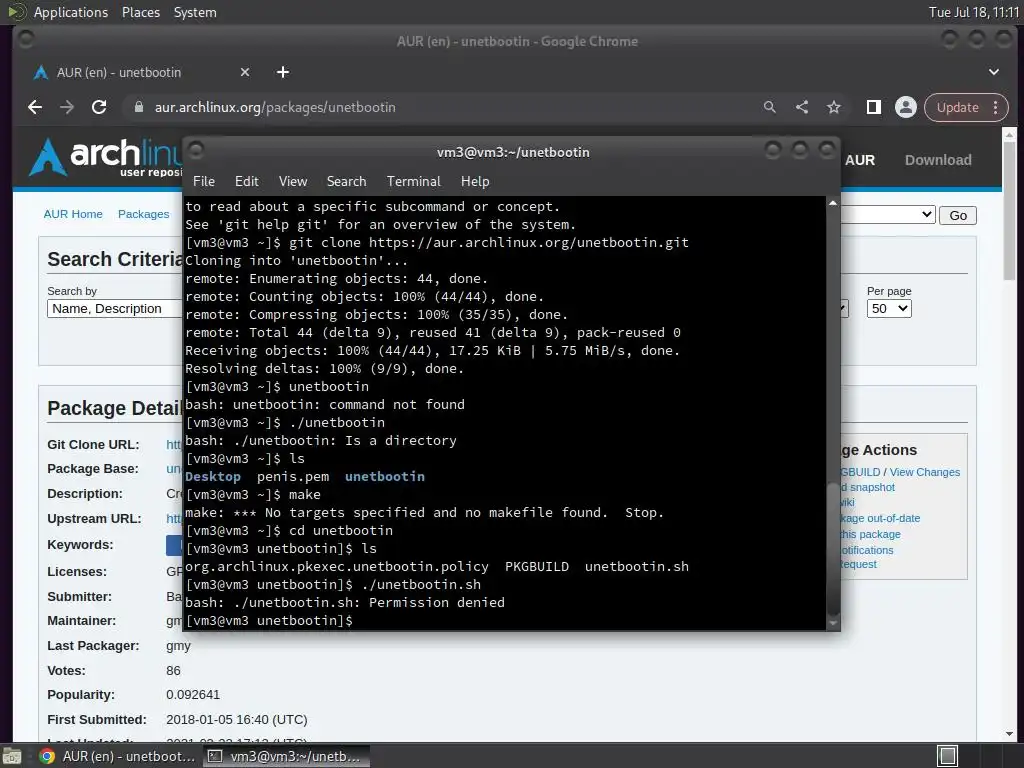The width and height of the screenshot is (1024, 768).
Task: Open the Per page 50 dropdown
Action: coord(889,308)
